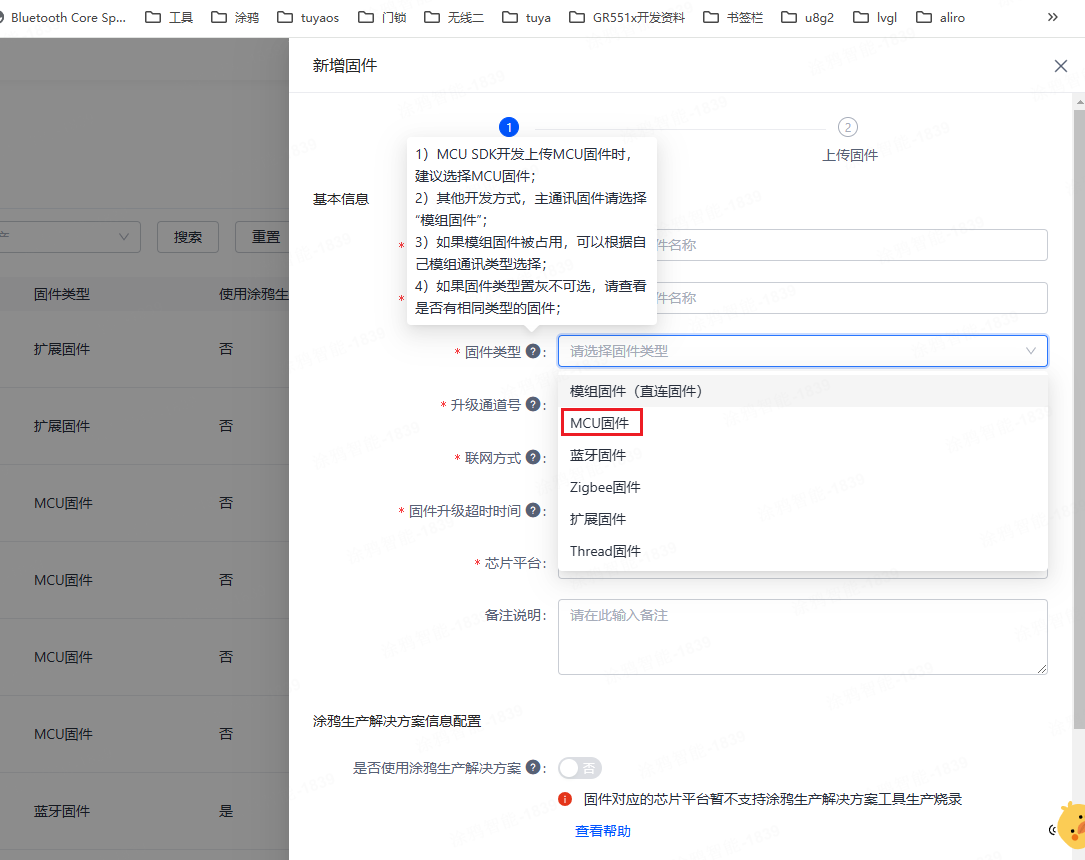
Task: Click red warning icon before 固件对应的芯片平台
Action: (x=565, y=799)
